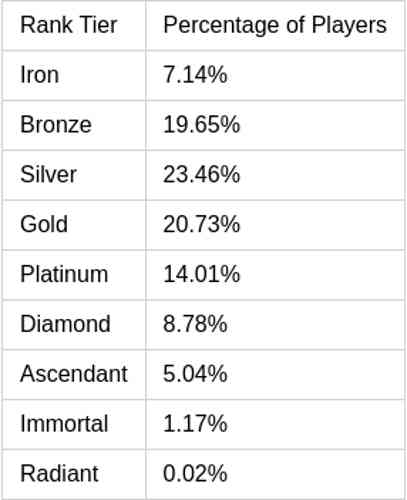
Task: Select the 14.01% percentage cell
Action: tap(275, 275)
